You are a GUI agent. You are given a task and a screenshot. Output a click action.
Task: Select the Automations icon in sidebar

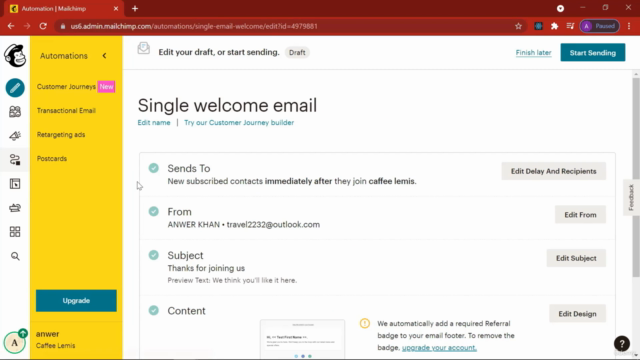coord(15,160)
